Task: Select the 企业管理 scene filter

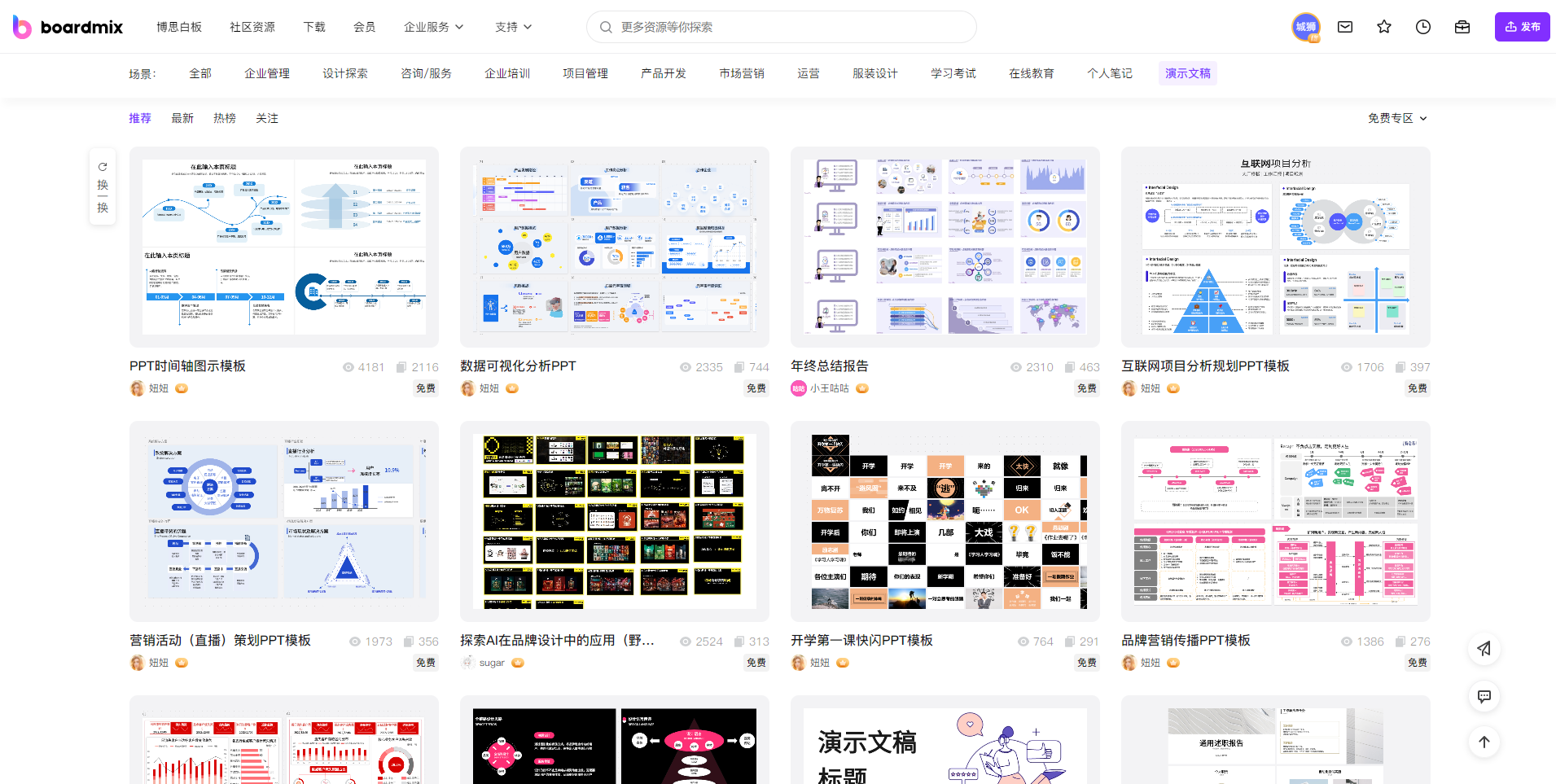Action: pos(267,73)
